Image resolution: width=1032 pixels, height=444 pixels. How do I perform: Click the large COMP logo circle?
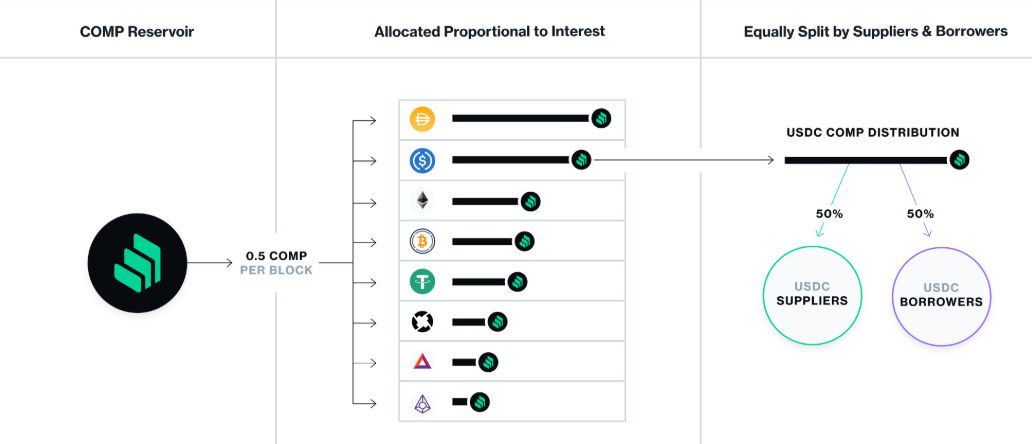tap(137, 263)
